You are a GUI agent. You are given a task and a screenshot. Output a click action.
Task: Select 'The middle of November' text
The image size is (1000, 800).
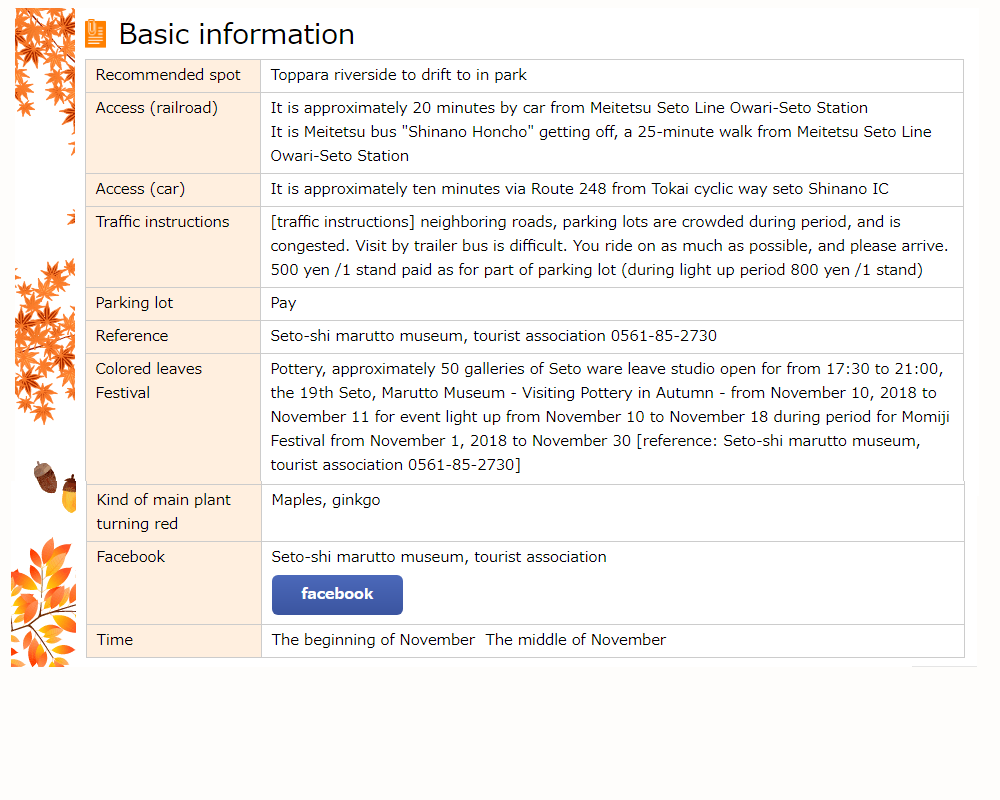pos(575,640)
